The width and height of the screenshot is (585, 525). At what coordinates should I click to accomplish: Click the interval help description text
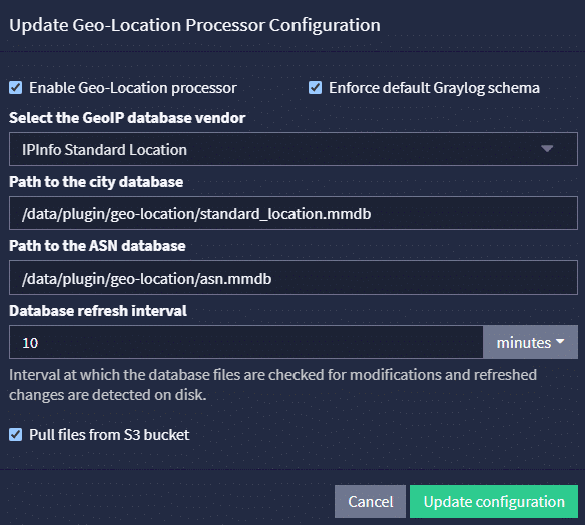pyautogui.click(x=273, y=385)
